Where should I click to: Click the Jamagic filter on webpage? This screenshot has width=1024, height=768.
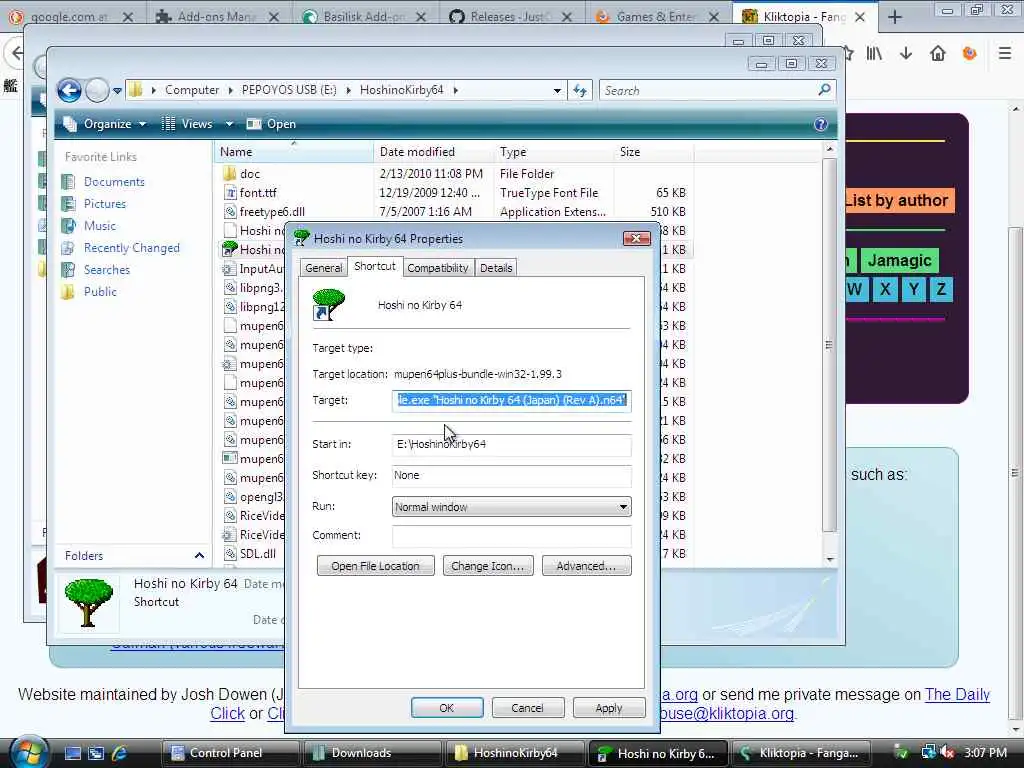pyautogui.click(x=899, y=261)
